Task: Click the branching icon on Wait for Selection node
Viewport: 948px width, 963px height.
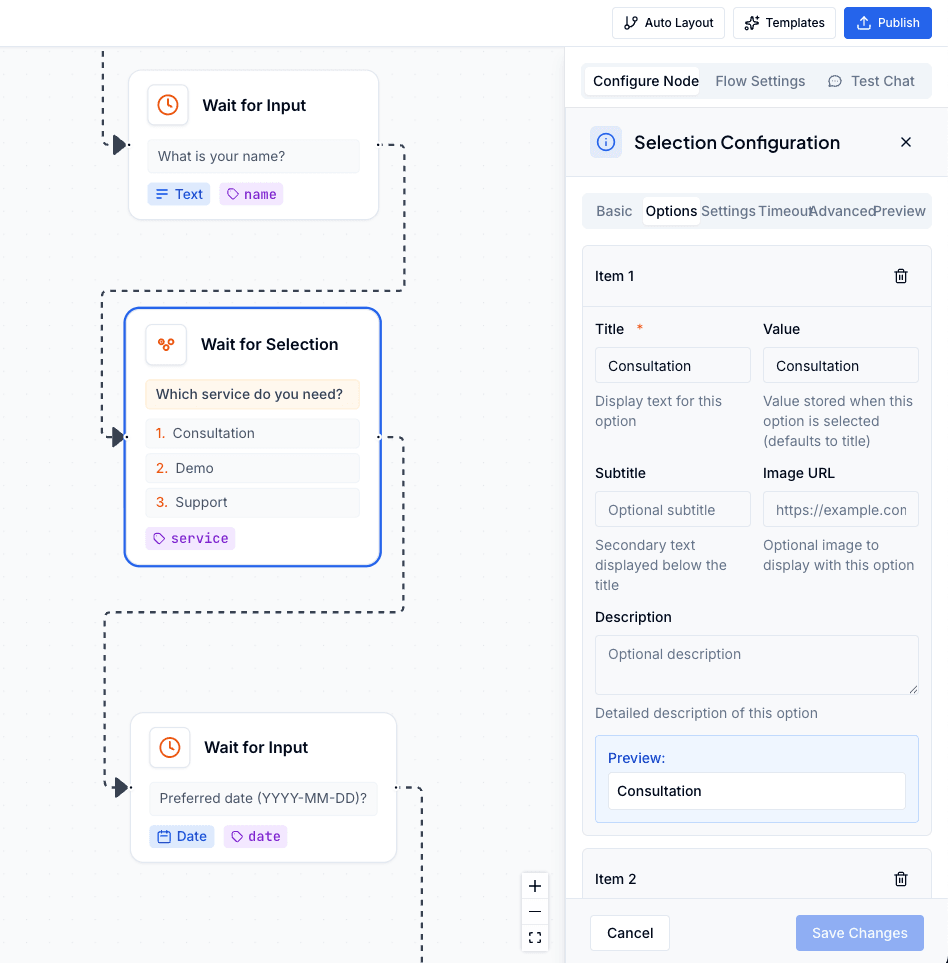Action: [165, 344]
